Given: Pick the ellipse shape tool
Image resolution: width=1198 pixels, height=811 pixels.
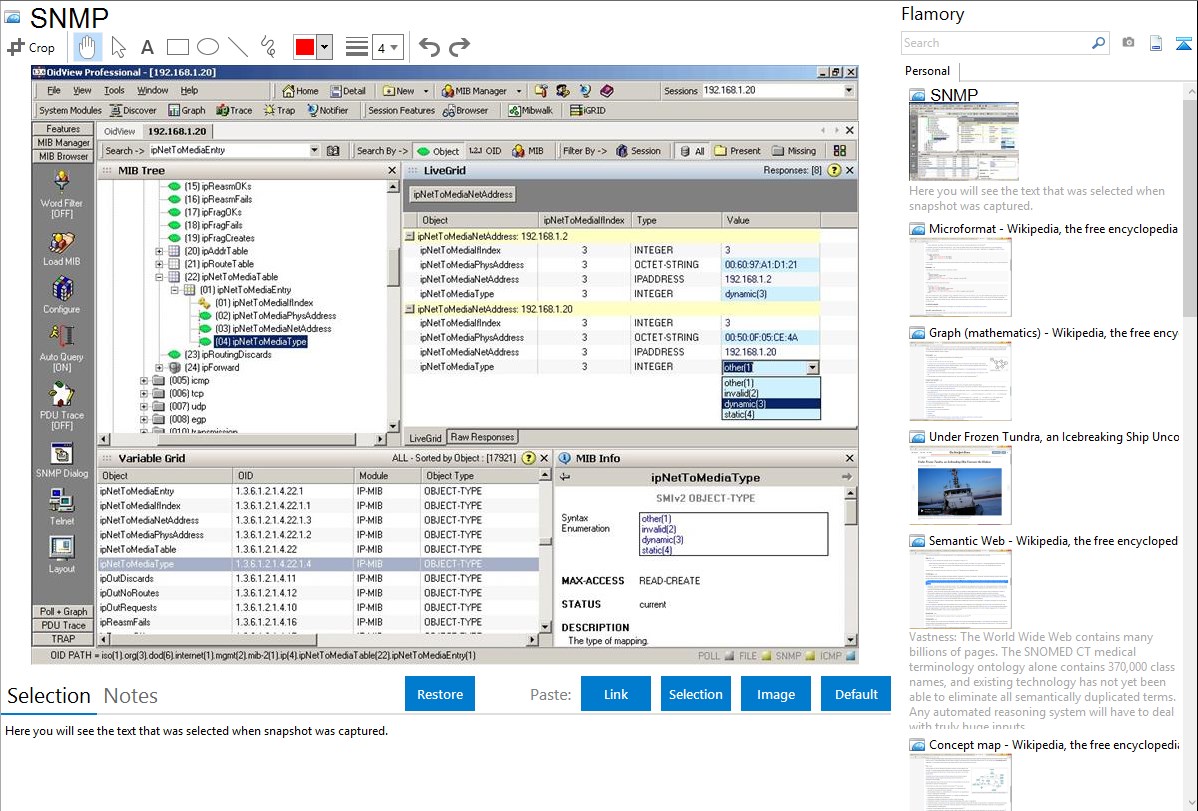Looking at the screenshot, I should click(208, 47).
